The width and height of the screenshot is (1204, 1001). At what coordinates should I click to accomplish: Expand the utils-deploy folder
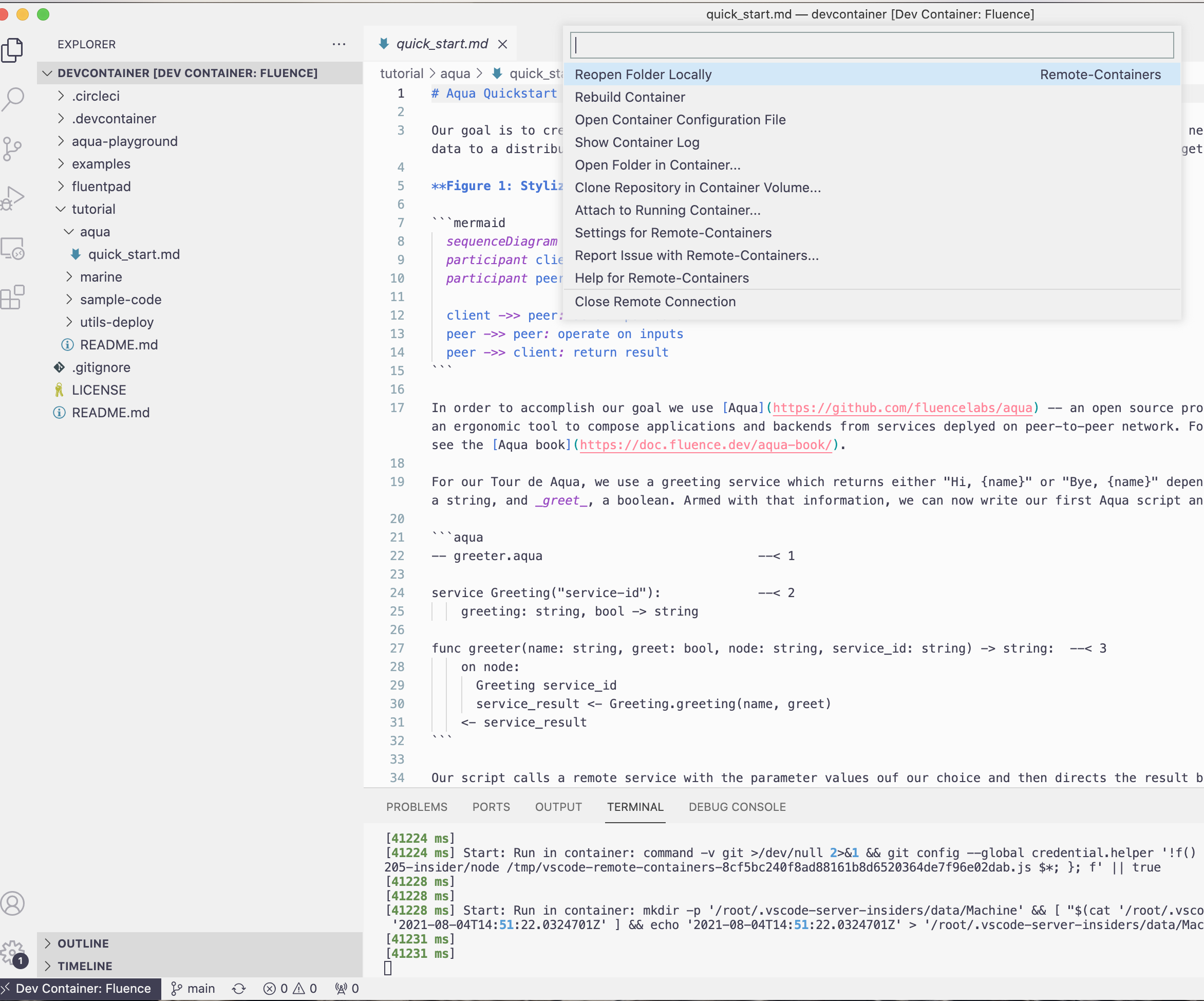199,322
